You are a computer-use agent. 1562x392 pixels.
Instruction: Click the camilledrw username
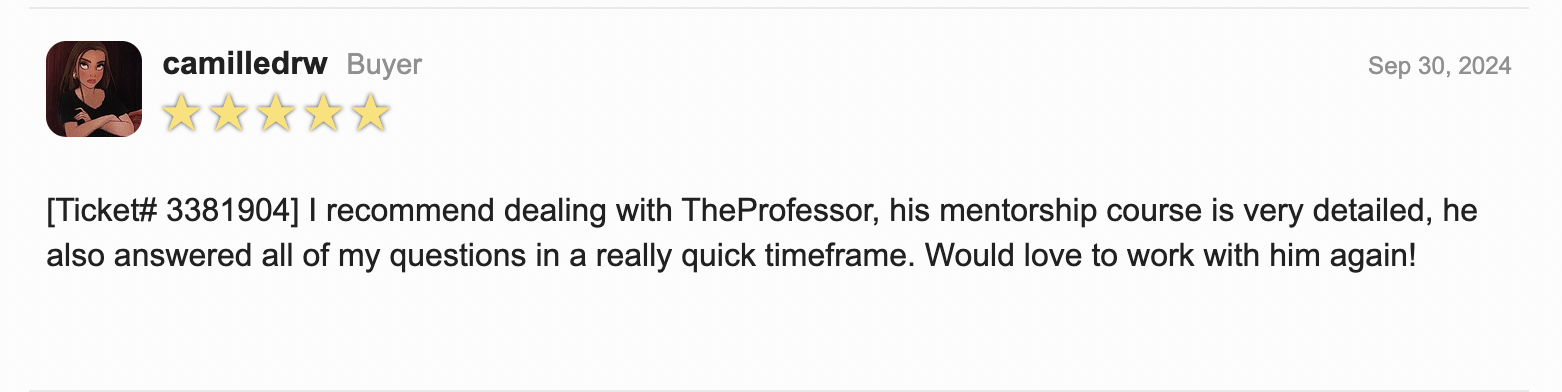[245, 65]
